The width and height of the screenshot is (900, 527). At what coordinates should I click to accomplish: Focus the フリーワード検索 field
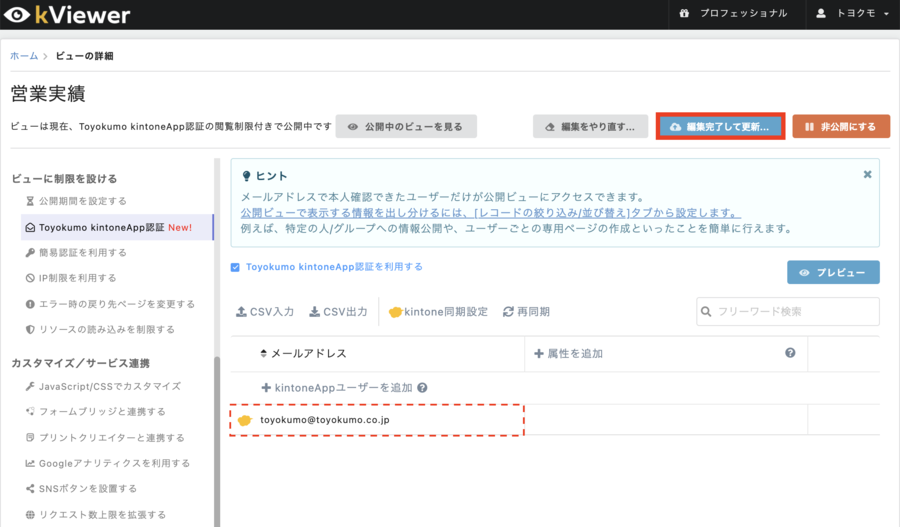(788, 312)
